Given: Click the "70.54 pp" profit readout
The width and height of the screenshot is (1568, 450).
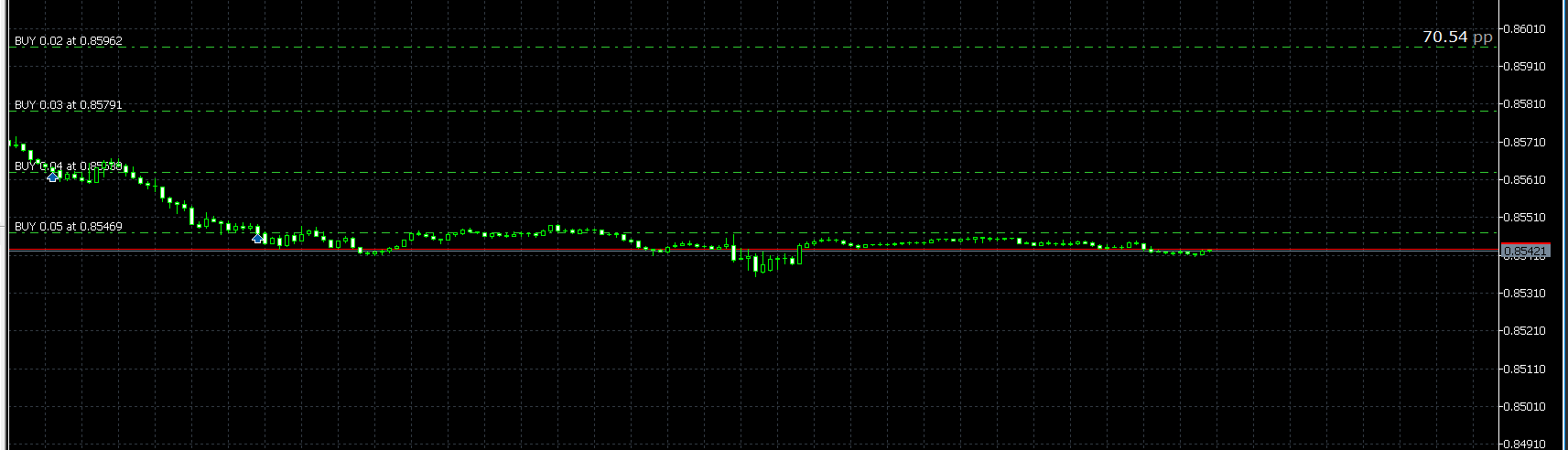Looking at the screenshot, I should pos(1457,37).
